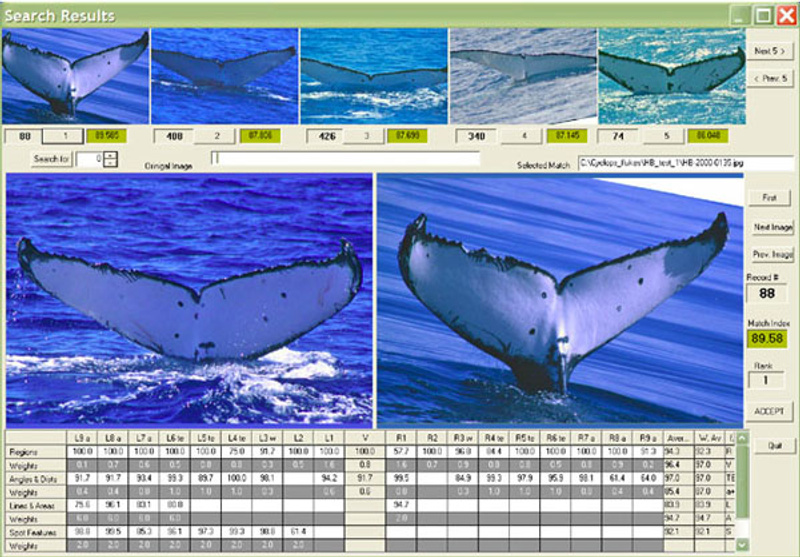Viewport: 800px width, 557px height.
Task: Click the match score 87.699 for record 426
Action: pyautogui.click(x=407, y=136)
